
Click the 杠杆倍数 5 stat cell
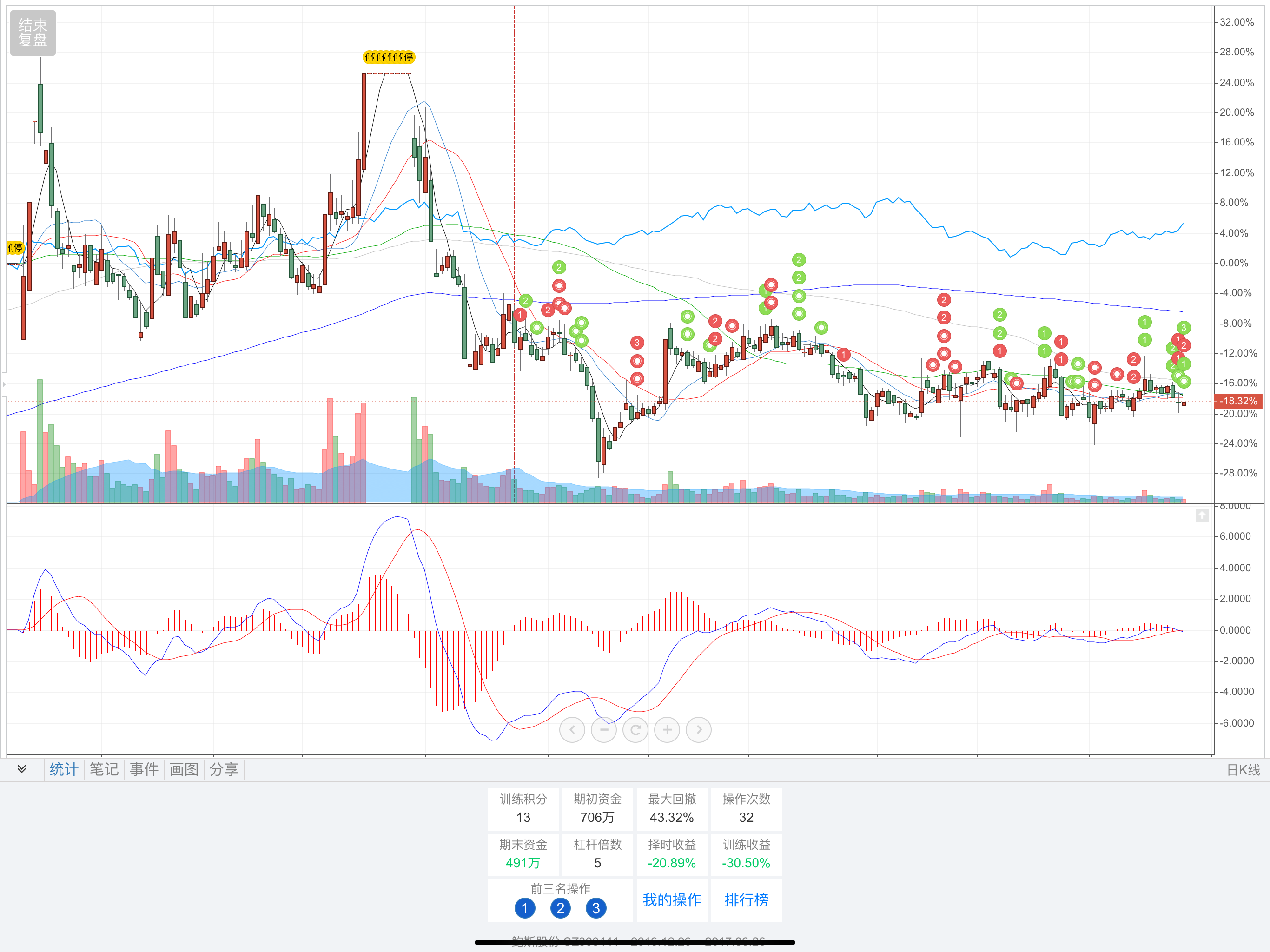(x=597, y=854)
